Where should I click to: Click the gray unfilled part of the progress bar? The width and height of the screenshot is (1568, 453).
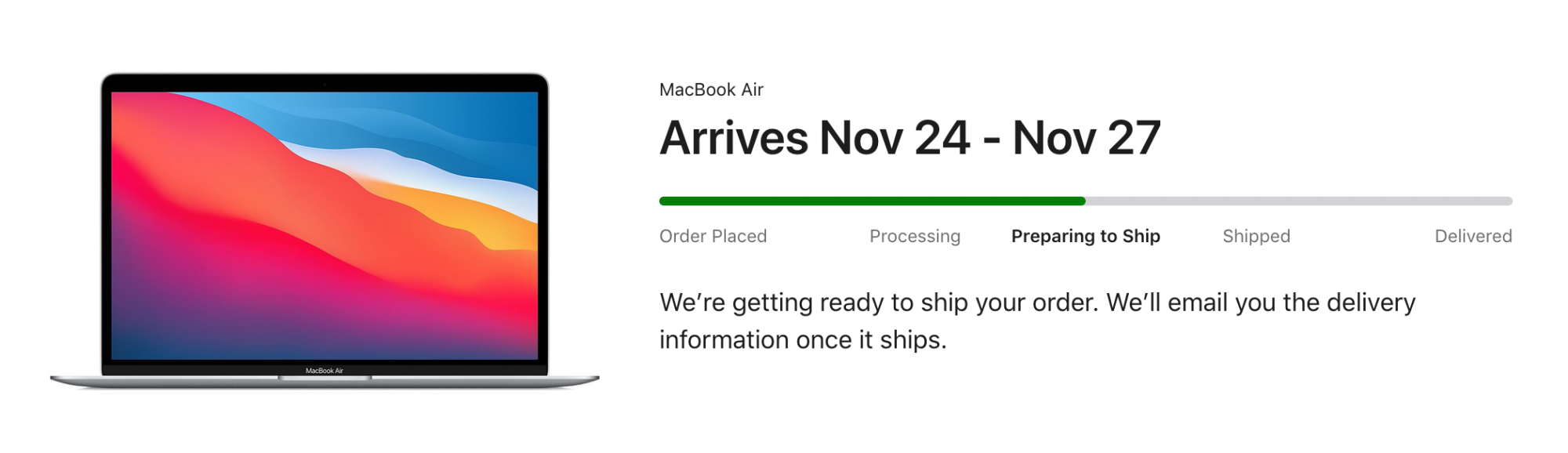point(1298,201)
